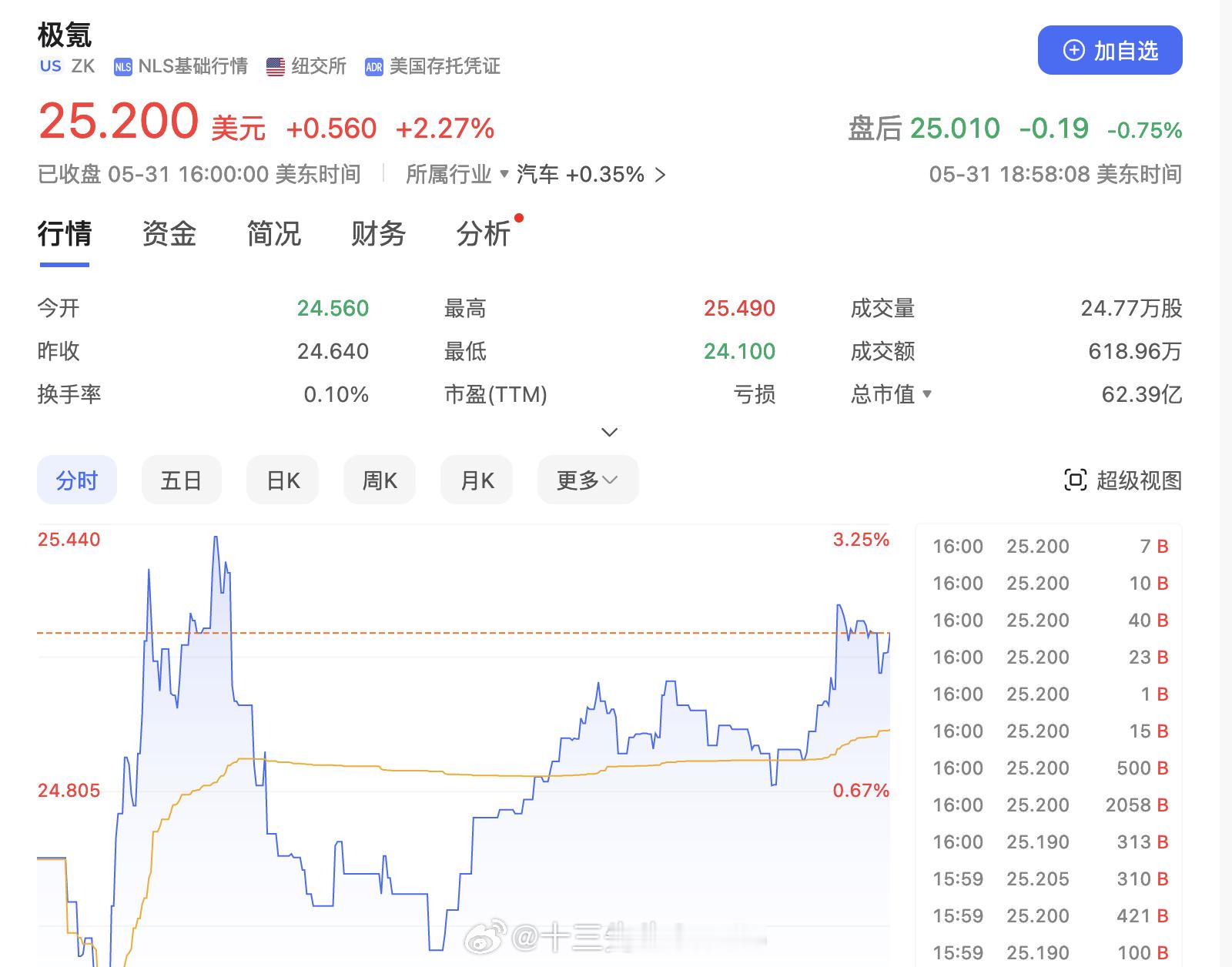Click the 最低 value 24.100
Image resolution: width=1232 pixels, height=967 pixels.
pyautogui.click(x=739, y=352)
